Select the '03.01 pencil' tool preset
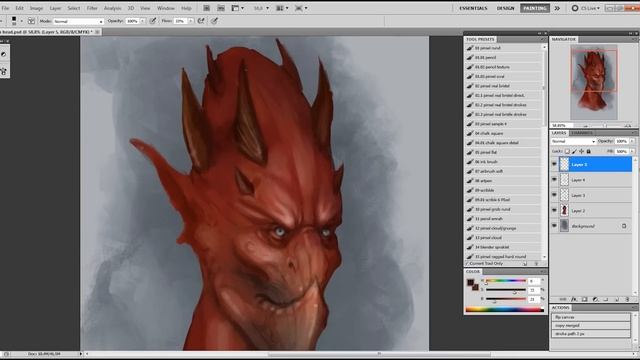Image resolution: width=640 pixels, height=360 pixels. [x=503, y=58]
